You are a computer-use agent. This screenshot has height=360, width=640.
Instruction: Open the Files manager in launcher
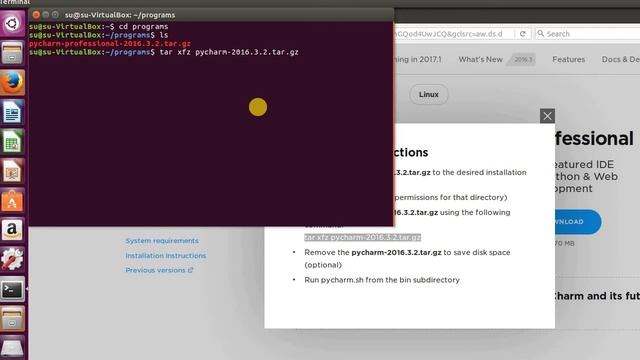click(x=12, y=53)
